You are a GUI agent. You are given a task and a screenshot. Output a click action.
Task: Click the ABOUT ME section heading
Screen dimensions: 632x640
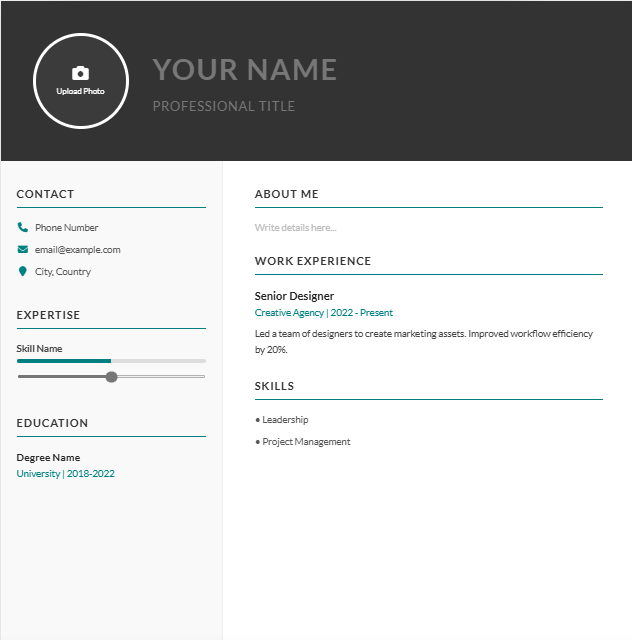click(287, 194)
